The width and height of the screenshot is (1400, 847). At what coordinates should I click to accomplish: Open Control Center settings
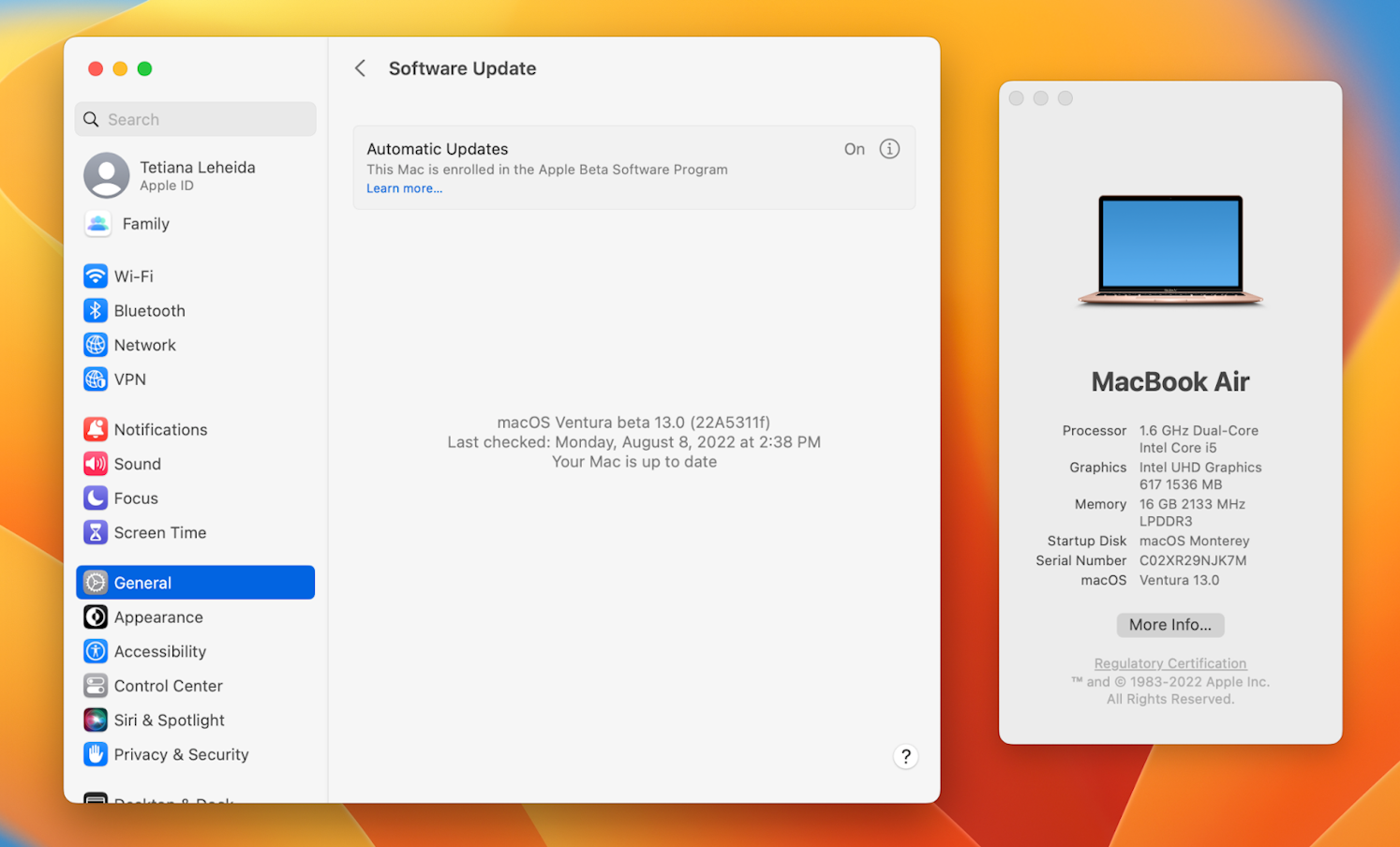pos(167,685)
